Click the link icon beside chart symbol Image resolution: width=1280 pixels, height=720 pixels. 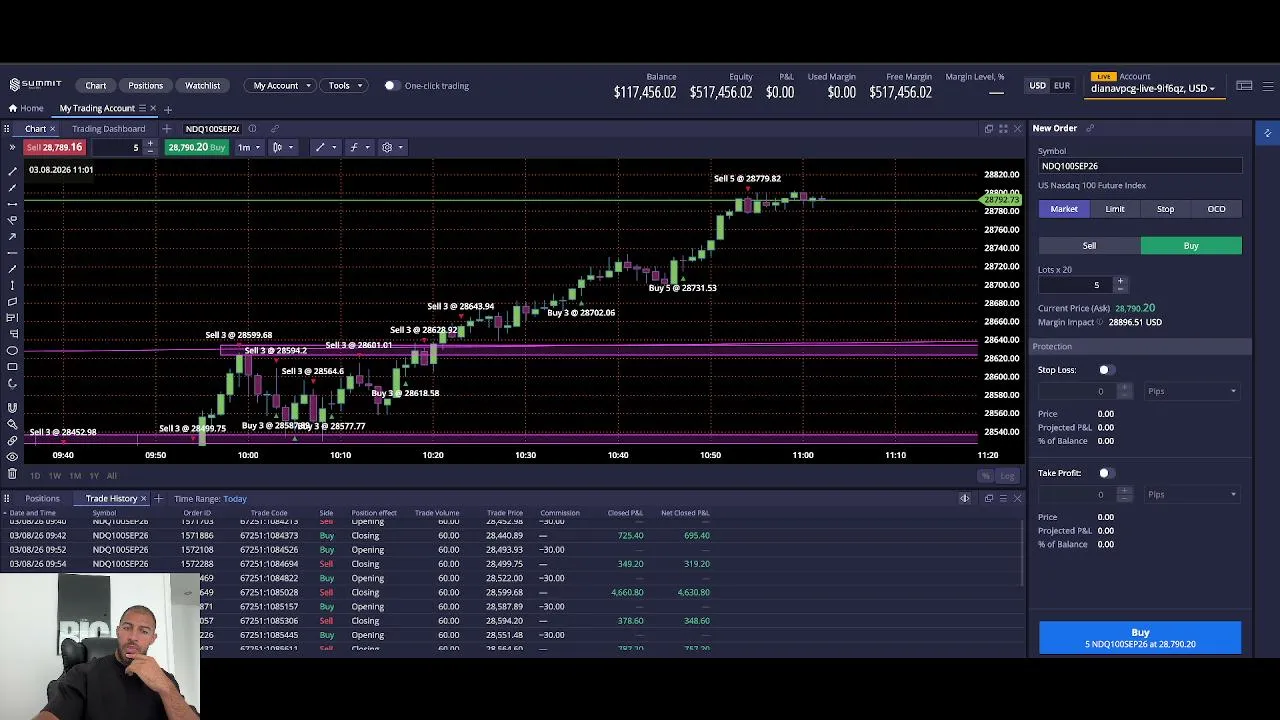click(x=274, y=128)
